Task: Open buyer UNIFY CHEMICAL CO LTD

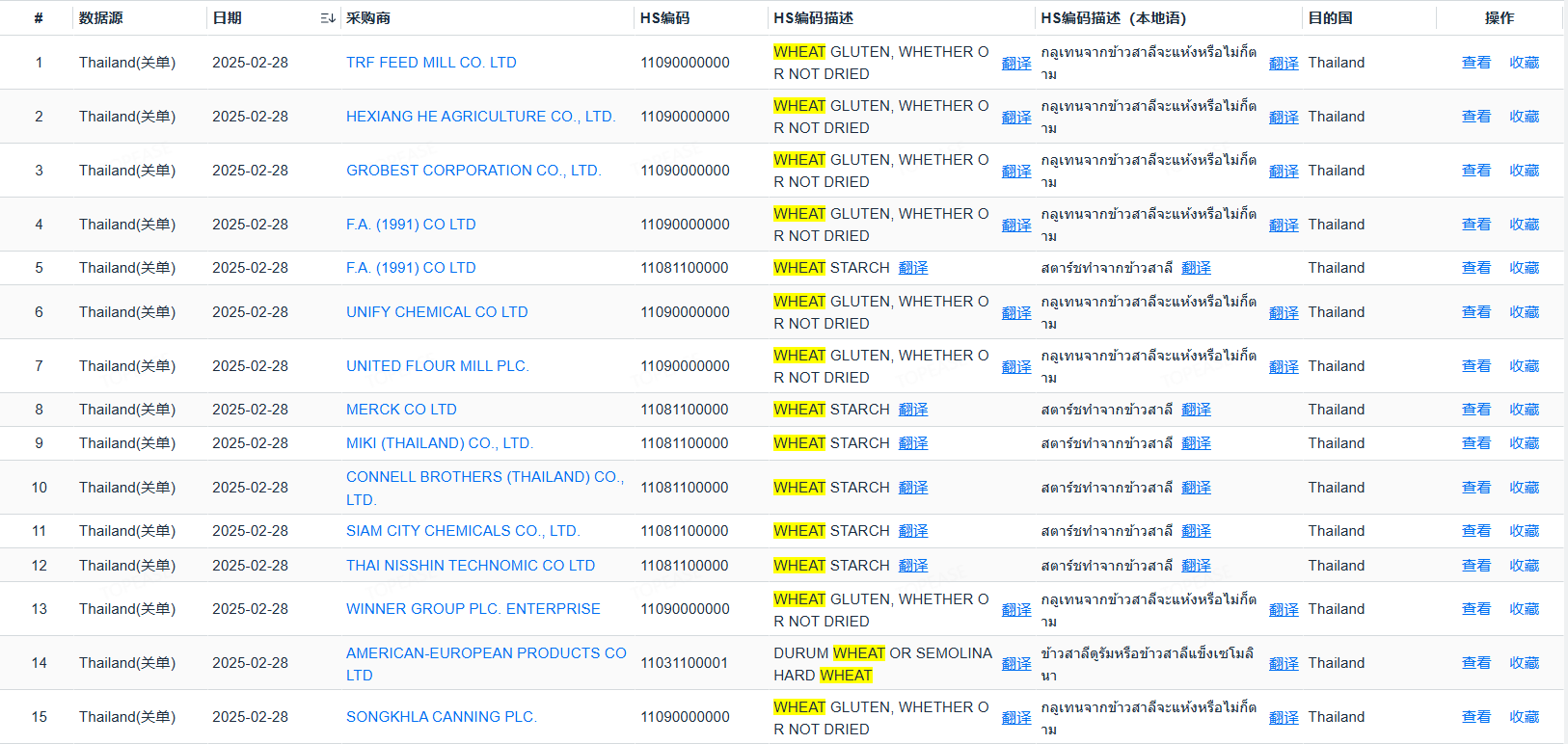Action: click(437, 312)
